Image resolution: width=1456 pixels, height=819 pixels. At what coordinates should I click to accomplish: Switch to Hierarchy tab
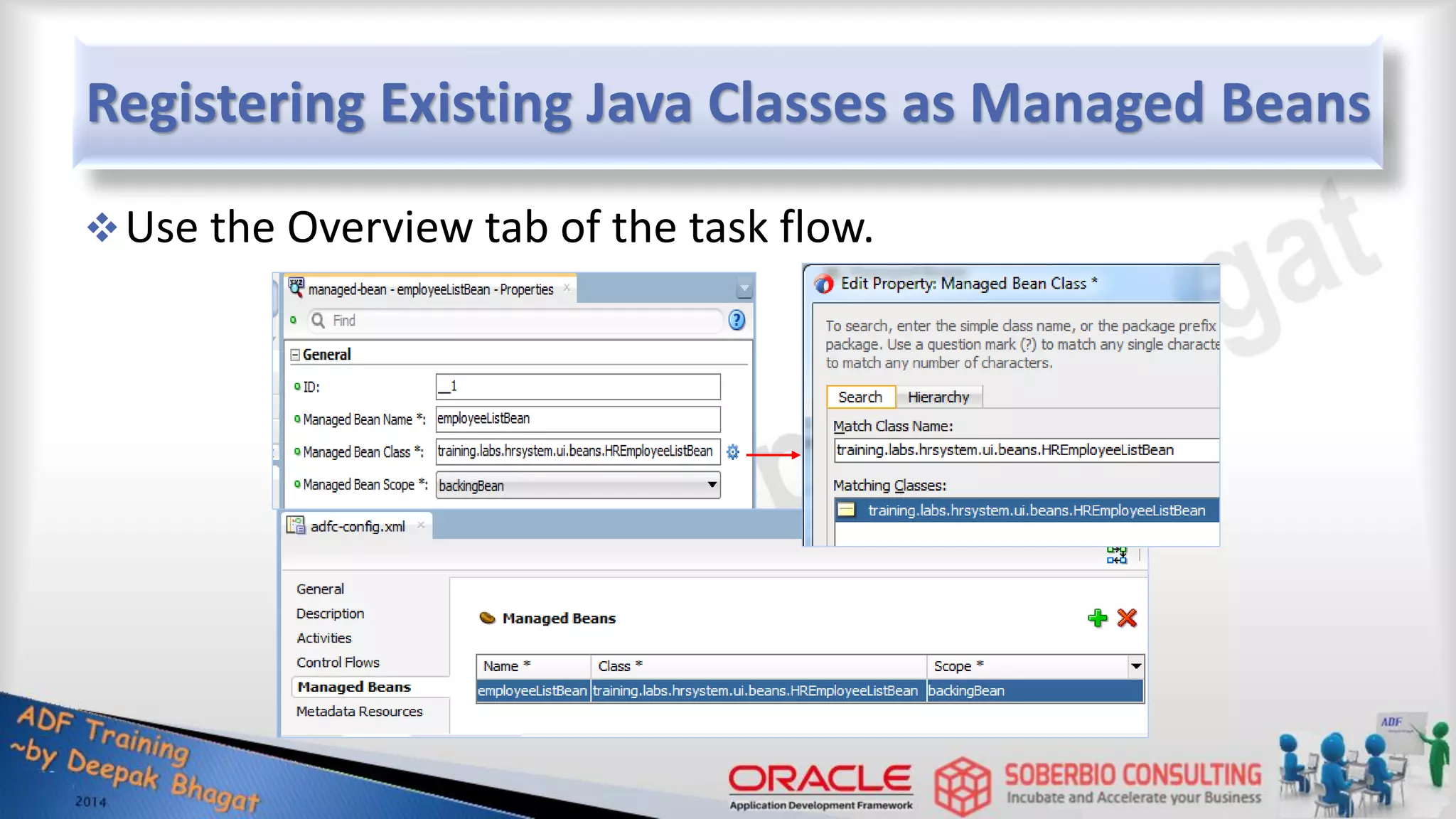point(938,397)
